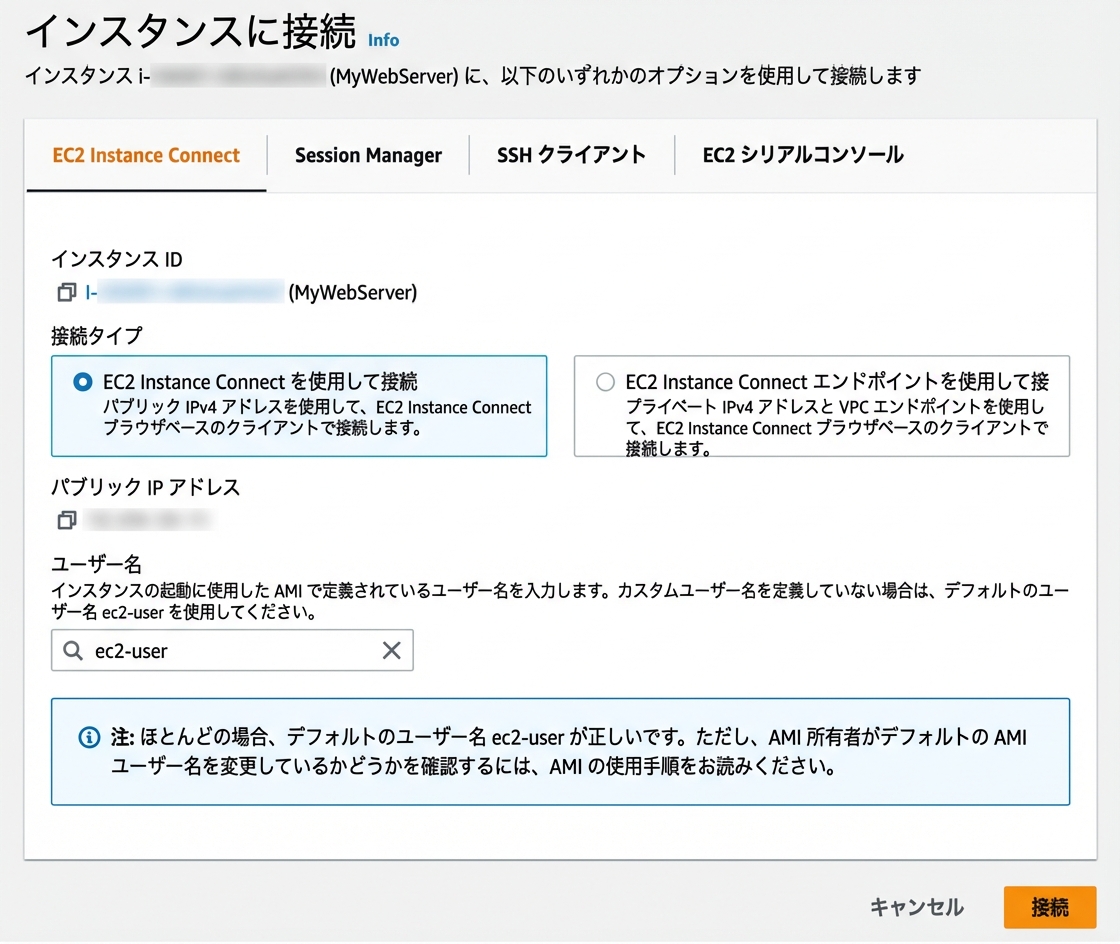Click the orange 接続 button
The height and width of the screenshot is (944, 1120).
[1049, 907]
